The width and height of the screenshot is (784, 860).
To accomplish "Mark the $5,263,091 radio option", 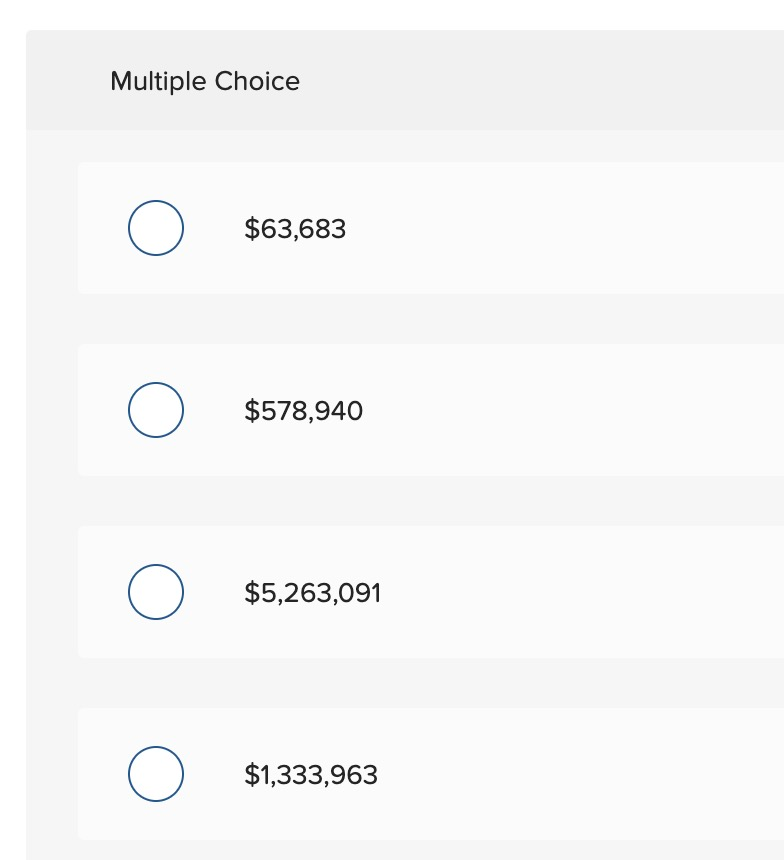I will pyautogui.click(x=156, y=592).
